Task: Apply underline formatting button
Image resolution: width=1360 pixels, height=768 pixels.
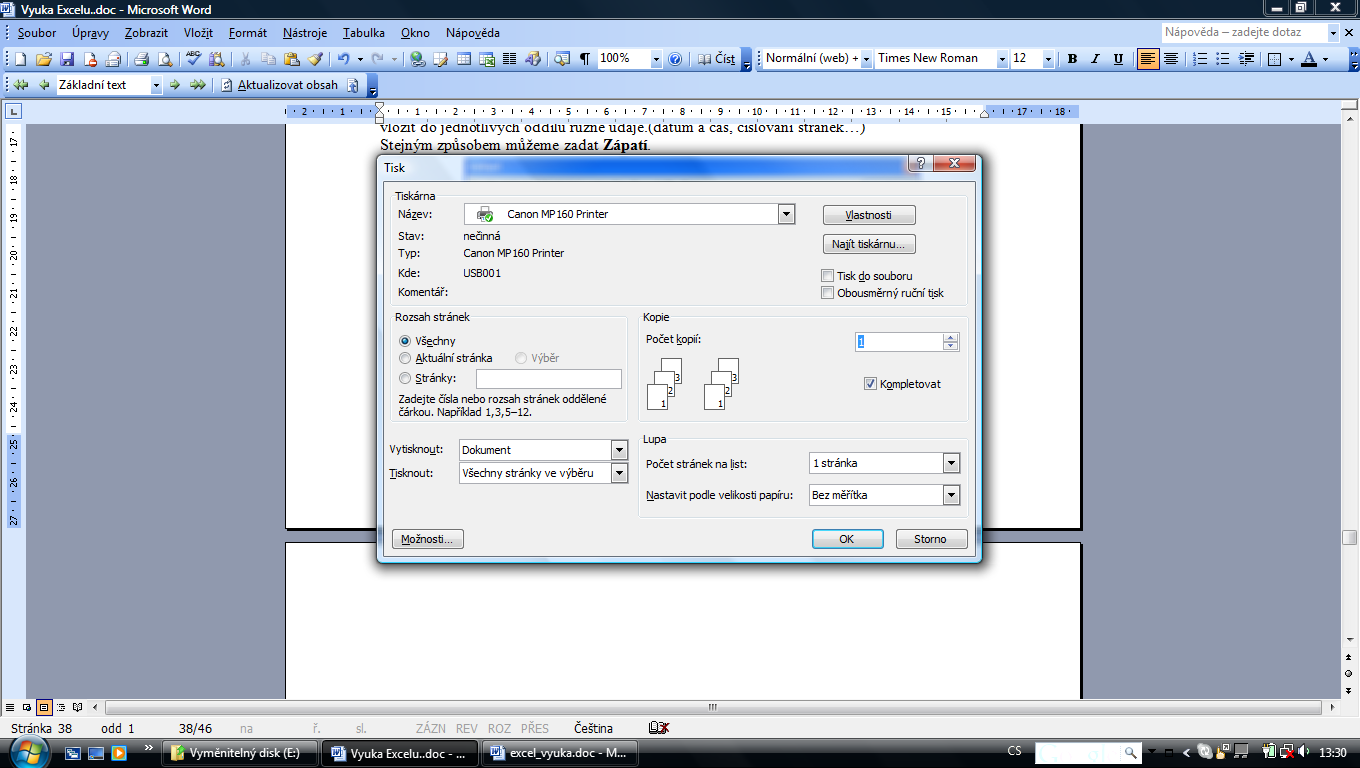Action: (x=1118, y=59)
